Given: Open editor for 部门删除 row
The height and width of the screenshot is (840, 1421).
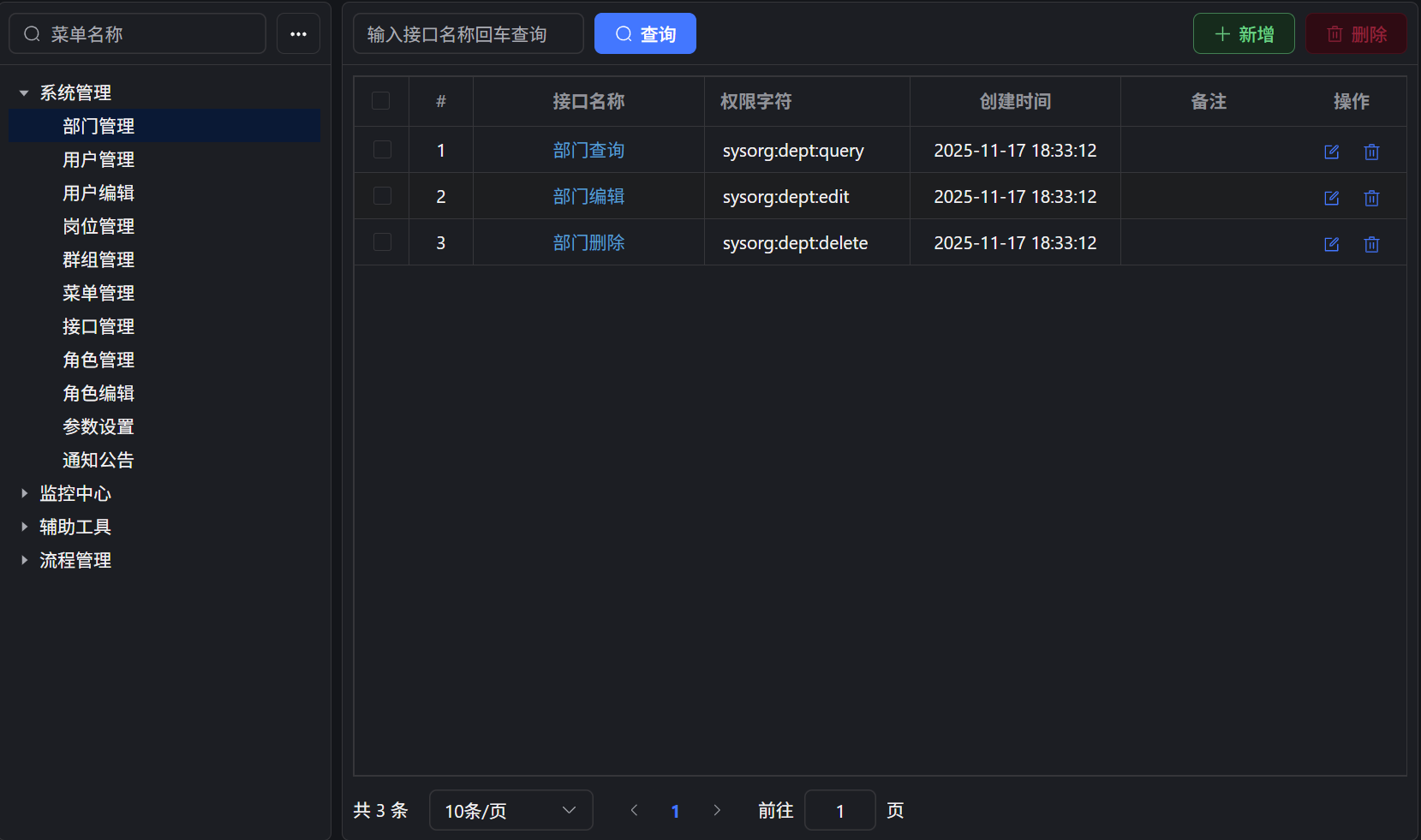Looking at the screenshot, I should pos(1331,244).
